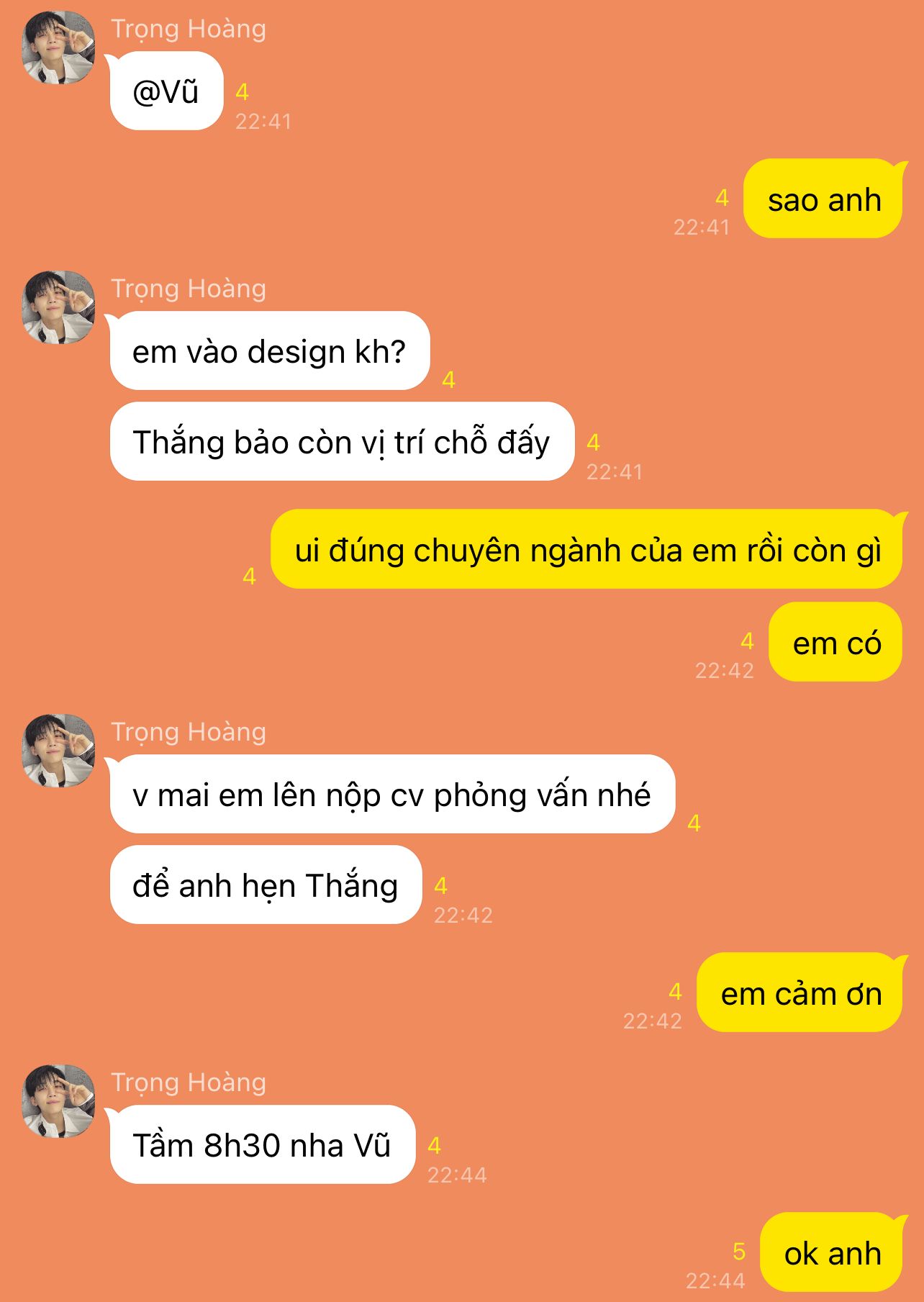This screenshot has width=924, height=1302.
Task: Tap the 'ok anh' reply bubble
Action: (831, 1252)
